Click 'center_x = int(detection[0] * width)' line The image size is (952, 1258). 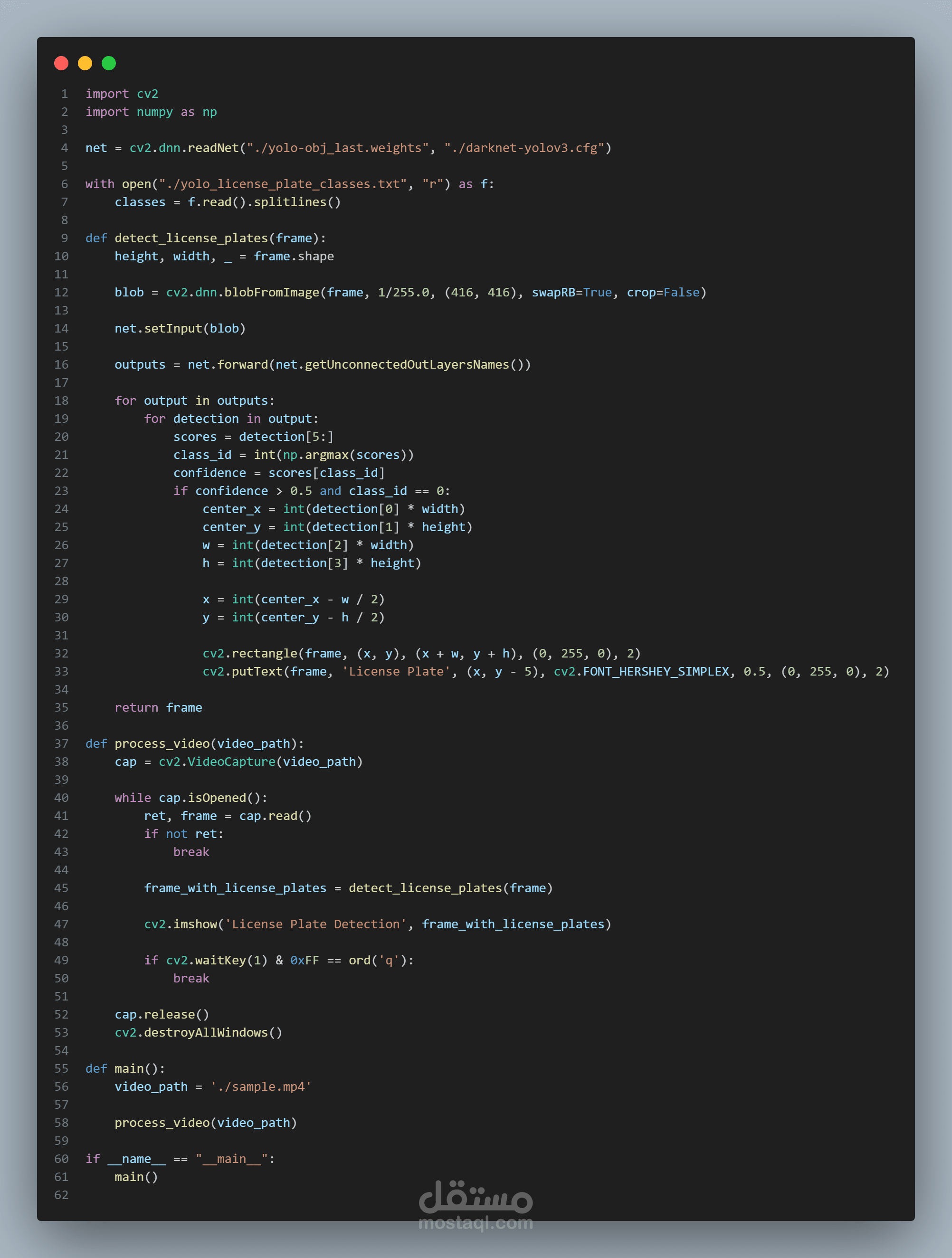334,509
